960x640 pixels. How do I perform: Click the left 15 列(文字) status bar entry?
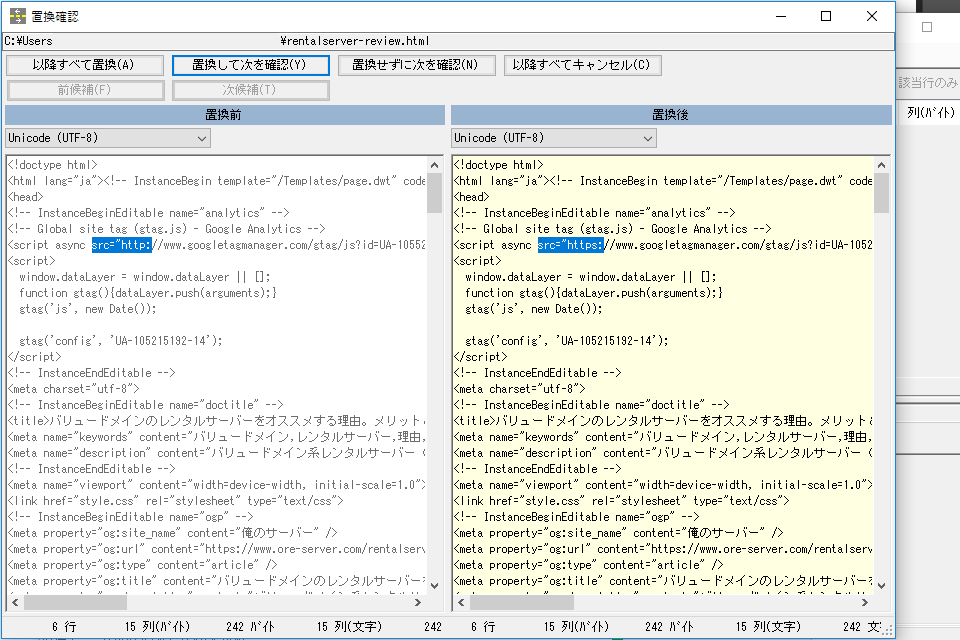tap(350, 627)
